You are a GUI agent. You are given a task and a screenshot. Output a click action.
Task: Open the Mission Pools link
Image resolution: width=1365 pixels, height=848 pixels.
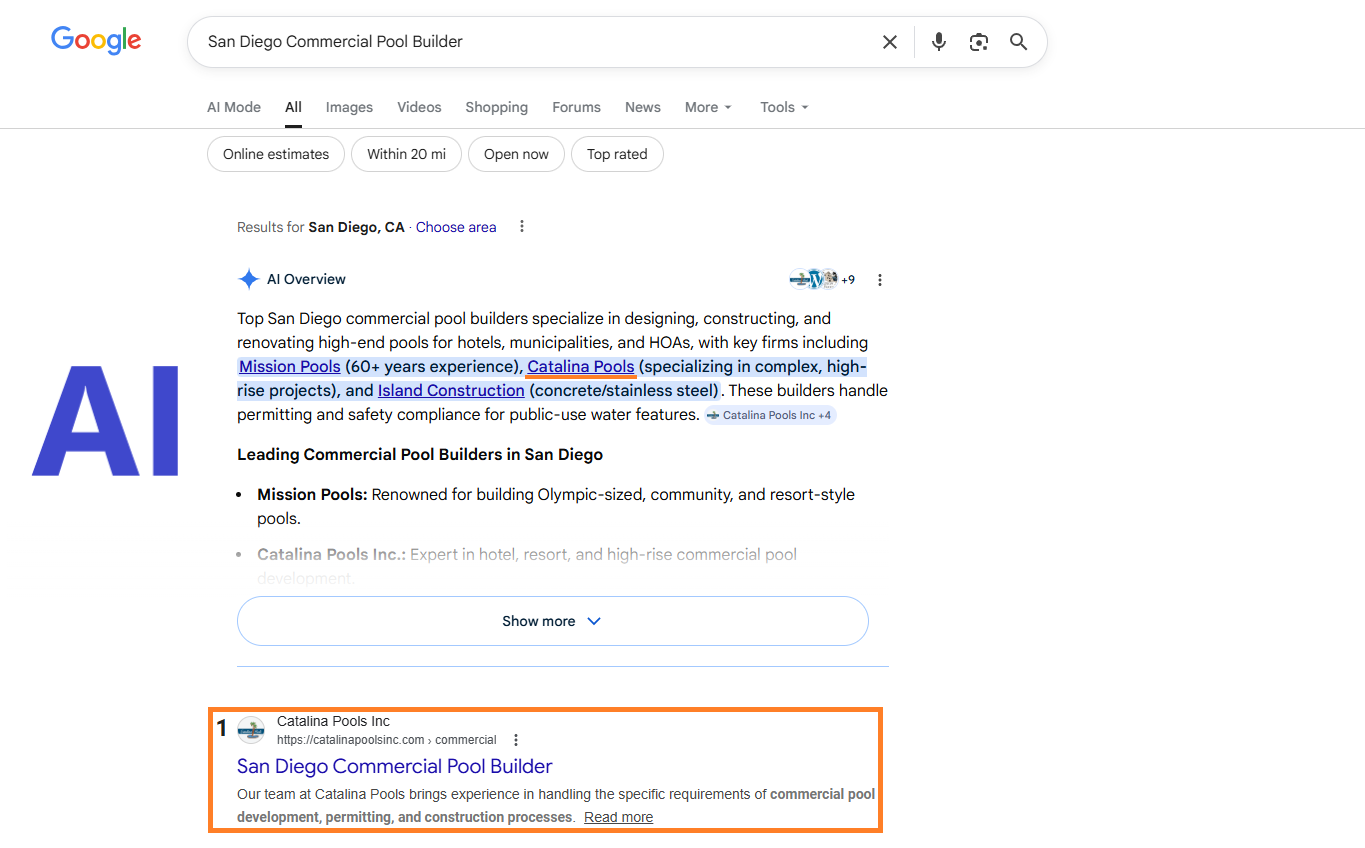(x=290, y=366)
